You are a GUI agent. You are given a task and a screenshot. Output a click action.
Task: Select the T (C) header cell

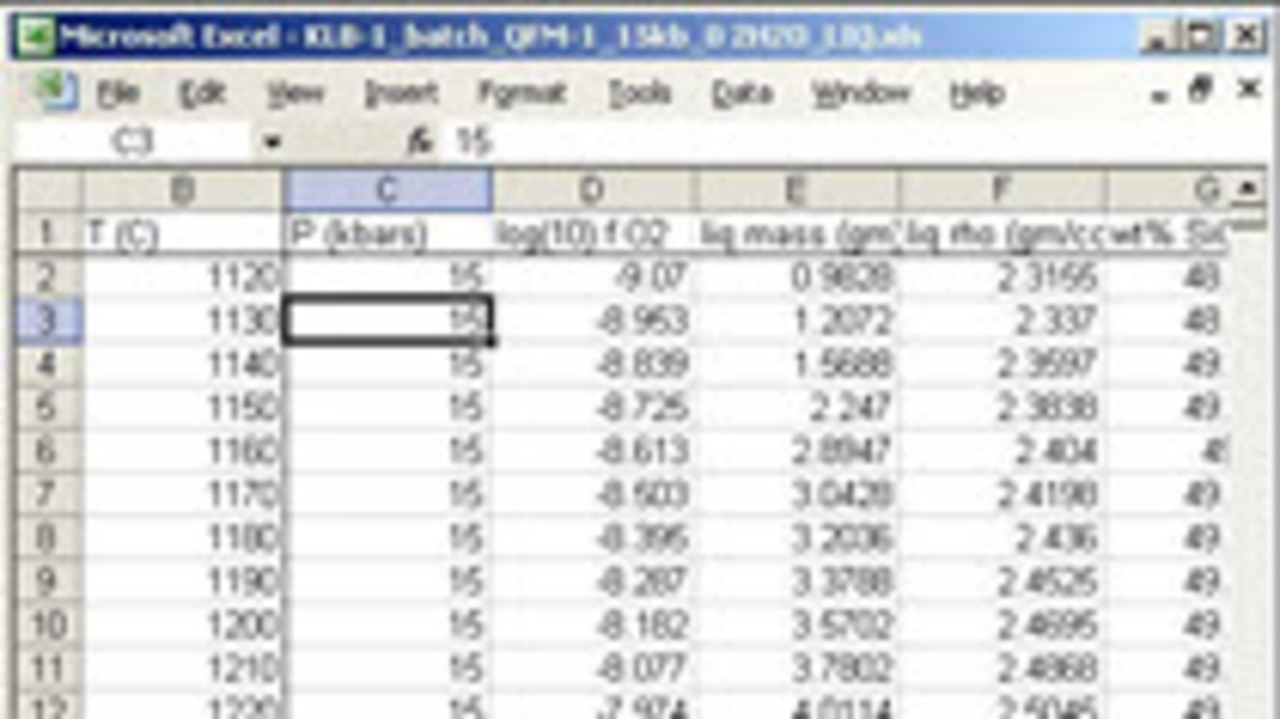(x=182, y=234)
